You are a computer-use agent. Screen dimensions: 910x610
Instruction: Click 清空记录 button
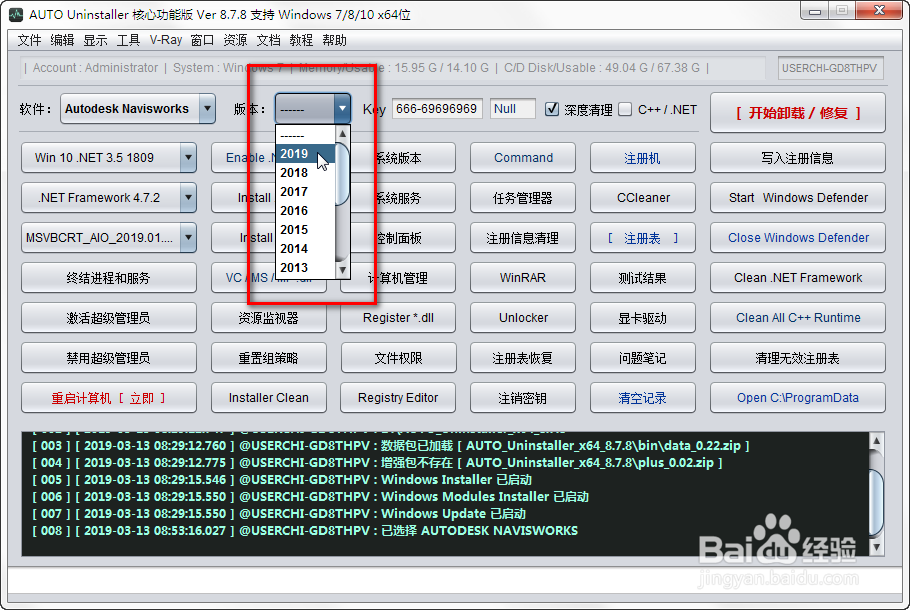pos(642,398)
